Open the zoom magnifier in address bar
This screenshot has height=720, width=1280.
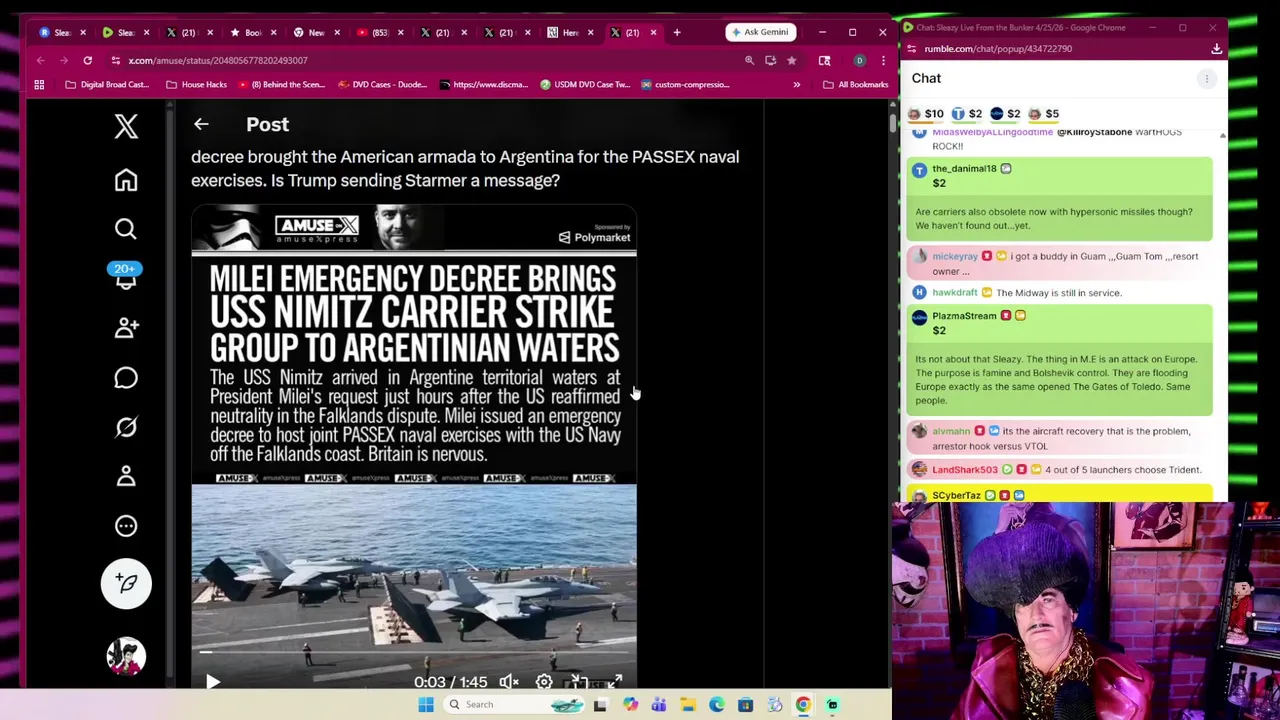pyautogui.click(x=749, y=60)
